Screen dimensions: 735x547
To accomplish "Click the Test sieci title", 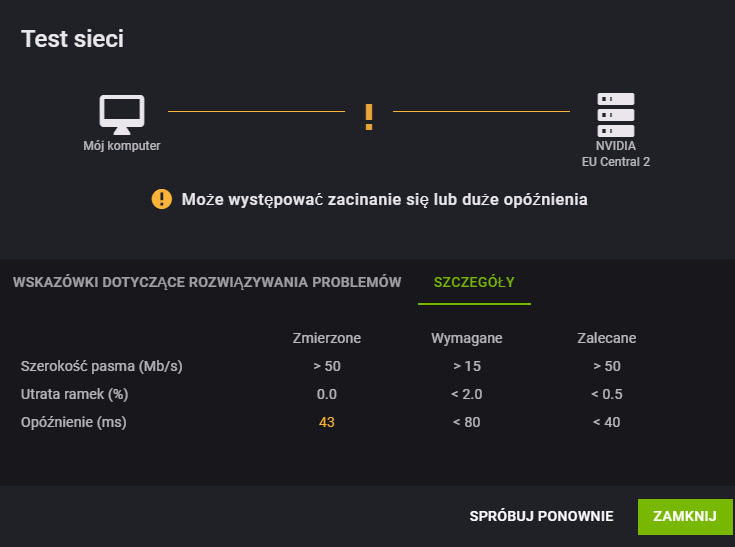I will tap(73, 39).
